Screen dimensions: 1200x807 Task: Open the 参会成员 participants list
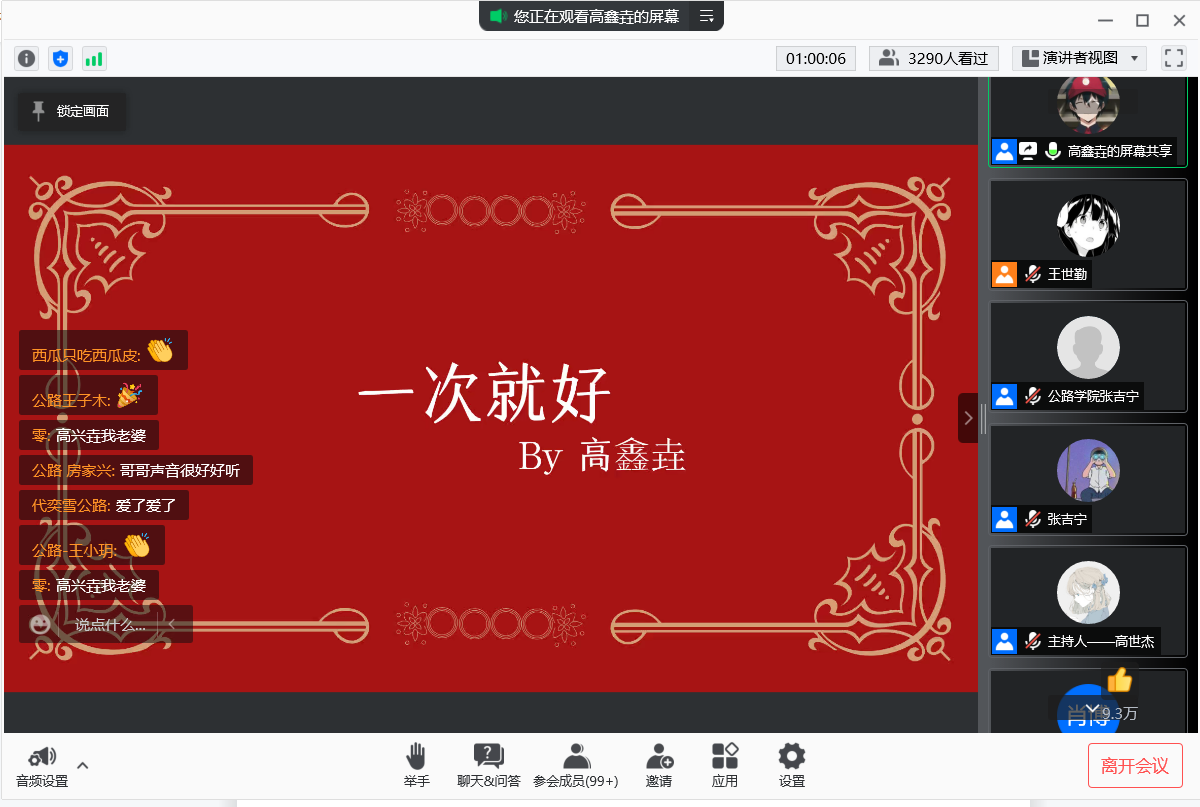coord(575,765)
